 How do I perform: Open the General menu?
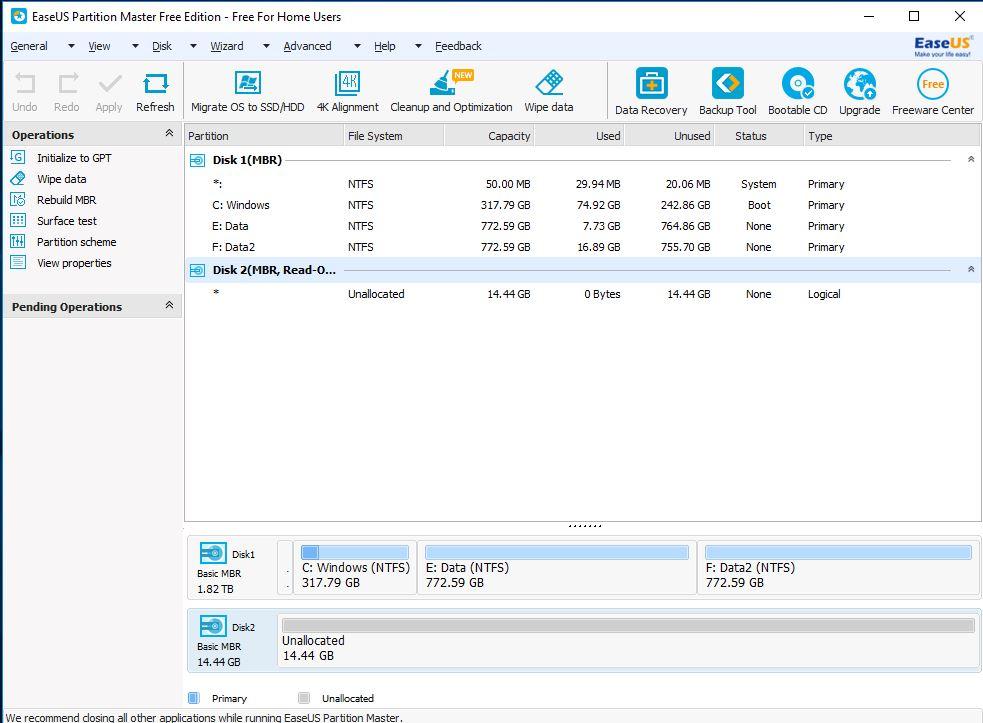click(x=29, y=46)
